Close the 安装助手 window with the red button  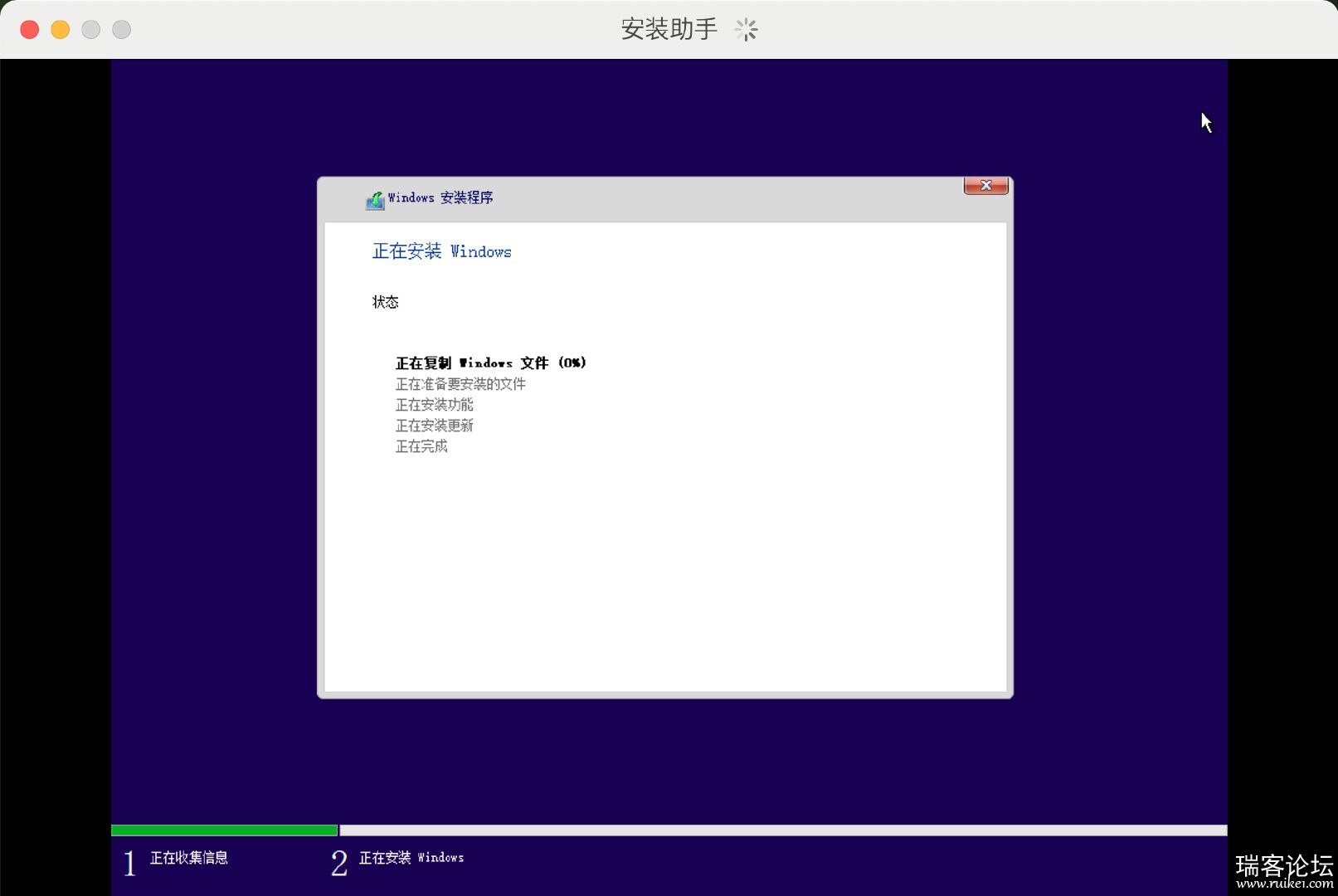pyautogui.click(x=30, y=30)
